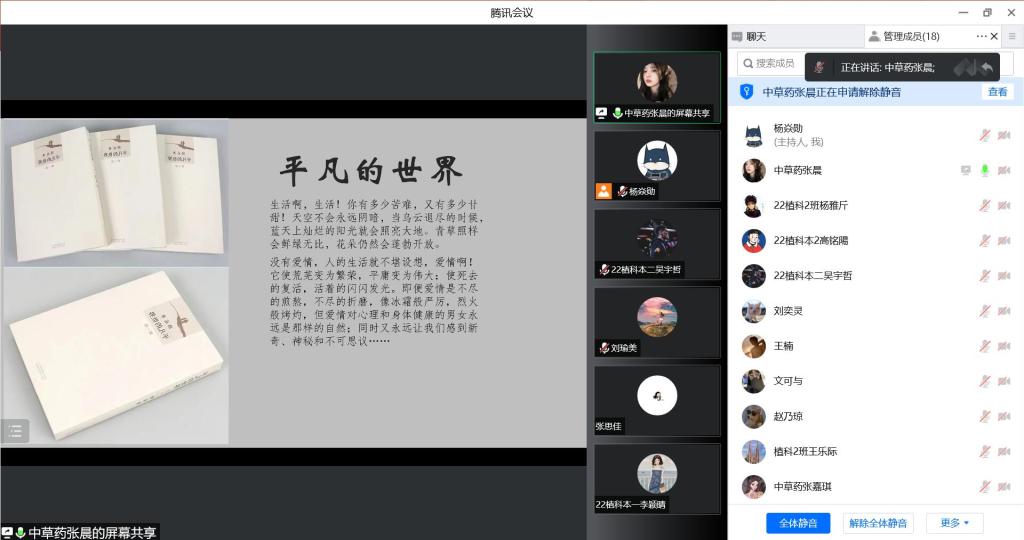The height and width of the screenshot is (540, 1024).
Task: Toggle microphone for 22植科2班杨雅斤
Action: [x=985, y=205]
